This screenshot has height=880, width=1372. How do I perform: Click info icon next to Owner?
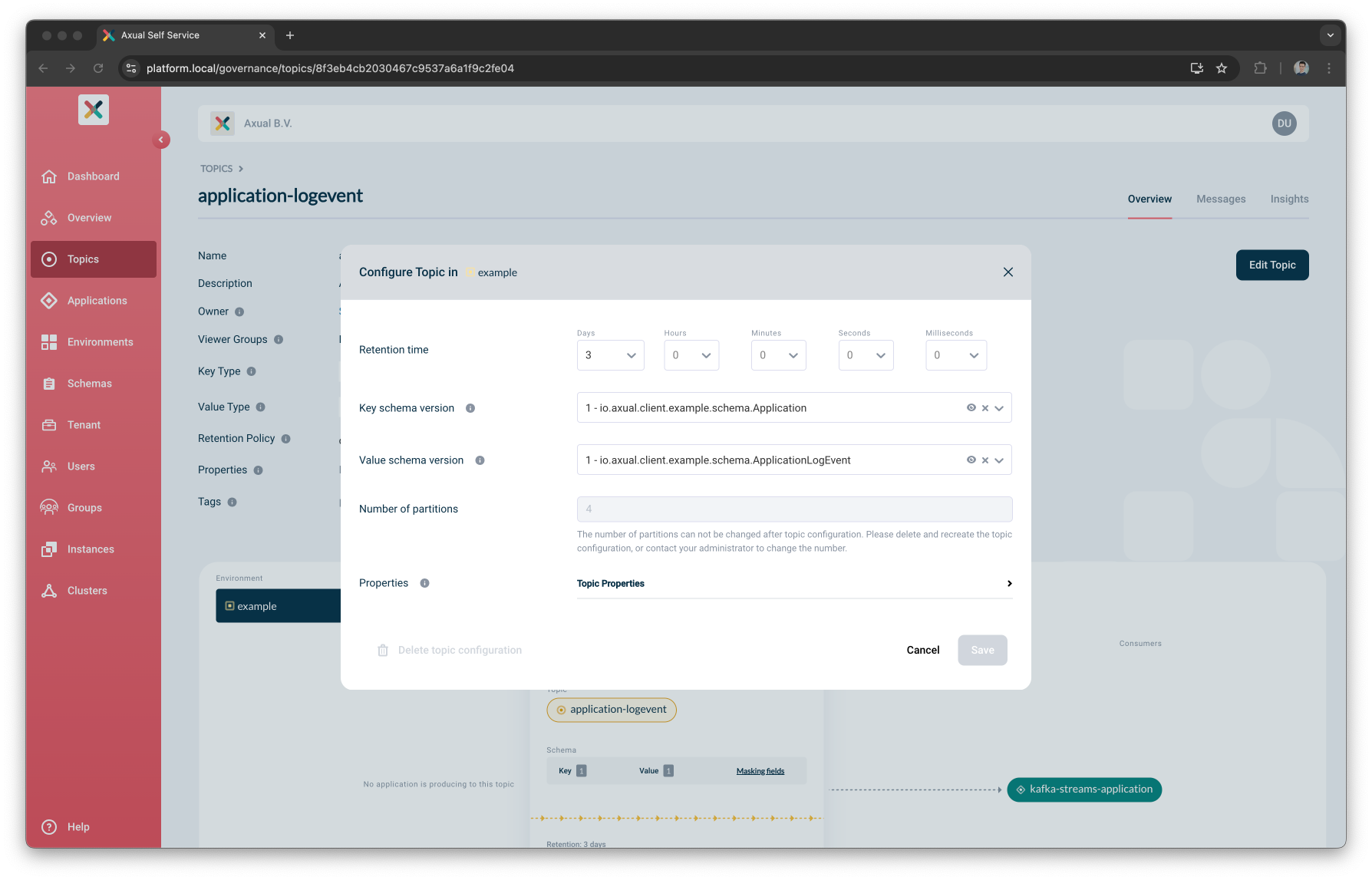(239, 311)
